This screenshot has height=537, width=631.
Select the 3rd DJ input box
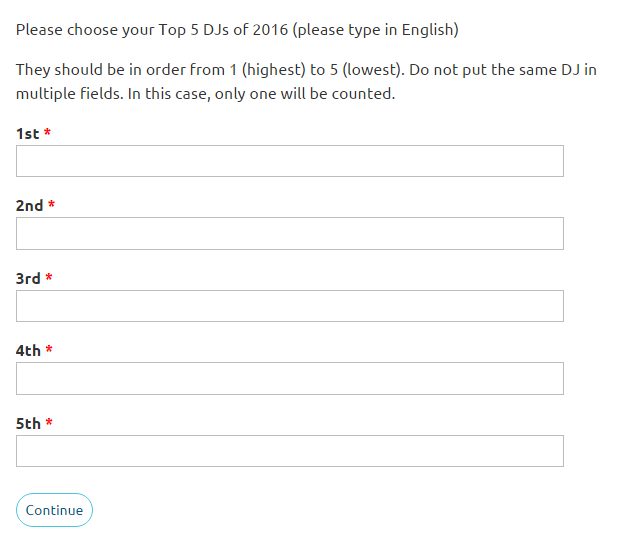coord(289,306)
